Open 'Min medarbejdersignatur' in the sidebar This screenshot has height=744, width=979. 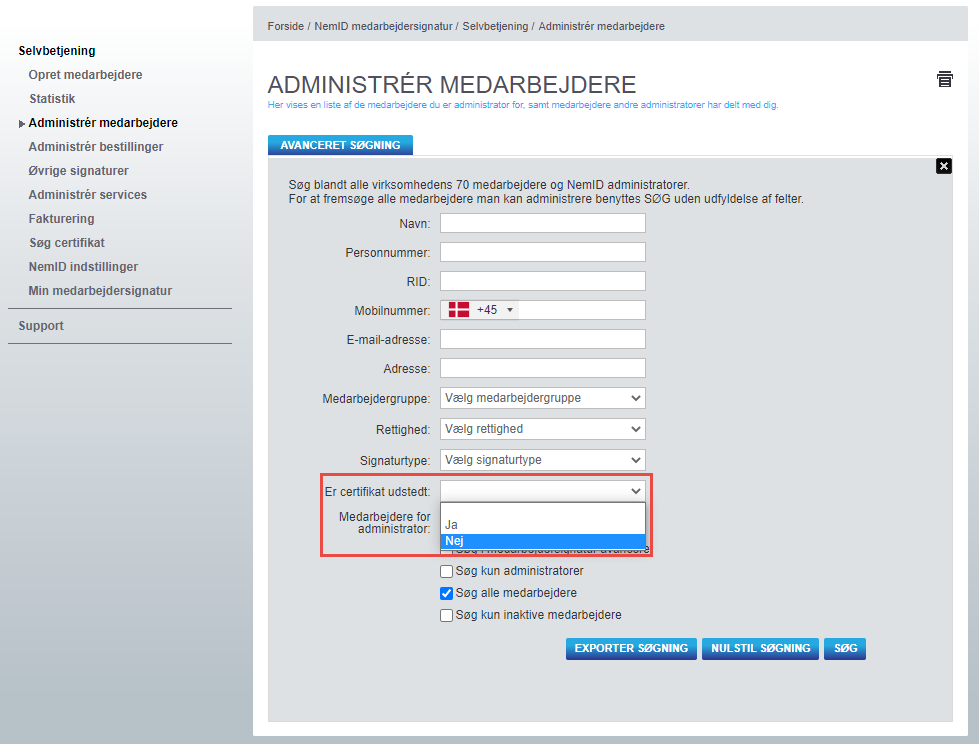[x=100, y=291]
